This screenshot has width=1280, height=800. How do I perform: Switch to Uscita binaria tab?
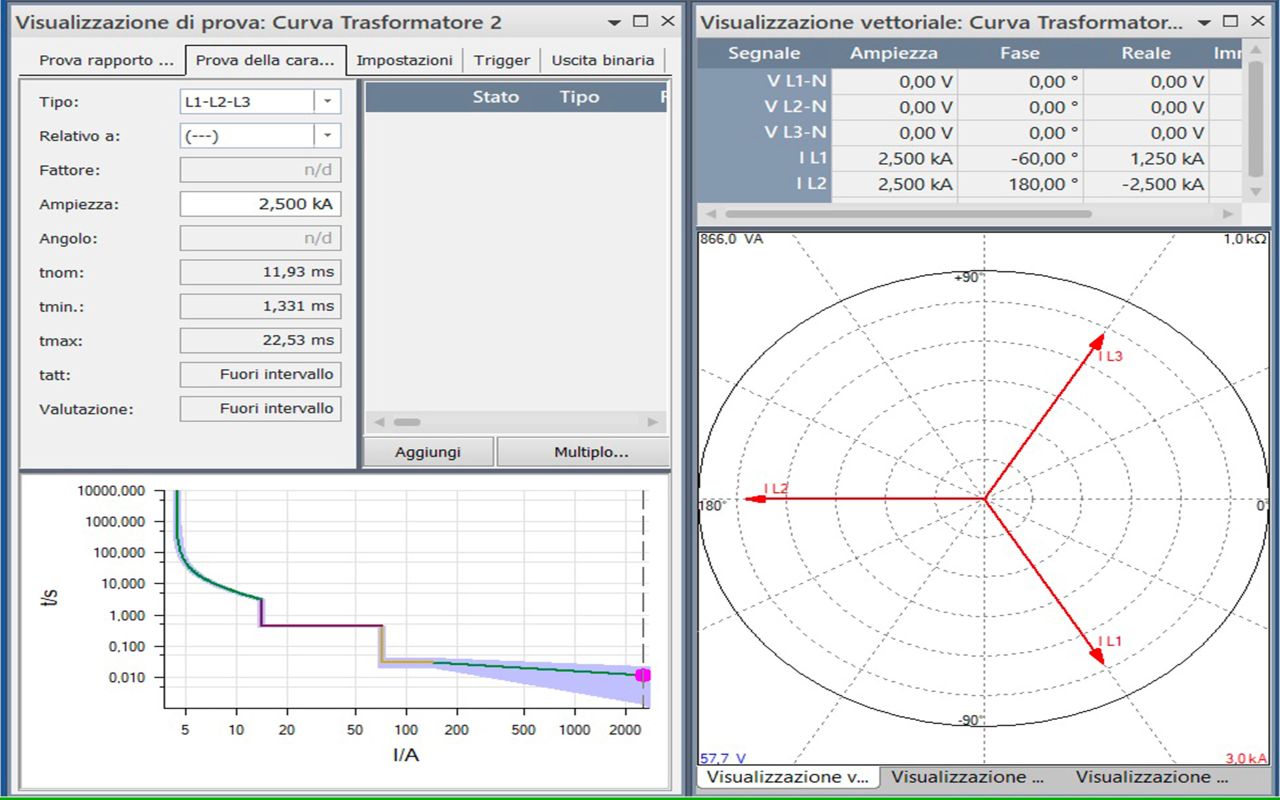(602, 60)
